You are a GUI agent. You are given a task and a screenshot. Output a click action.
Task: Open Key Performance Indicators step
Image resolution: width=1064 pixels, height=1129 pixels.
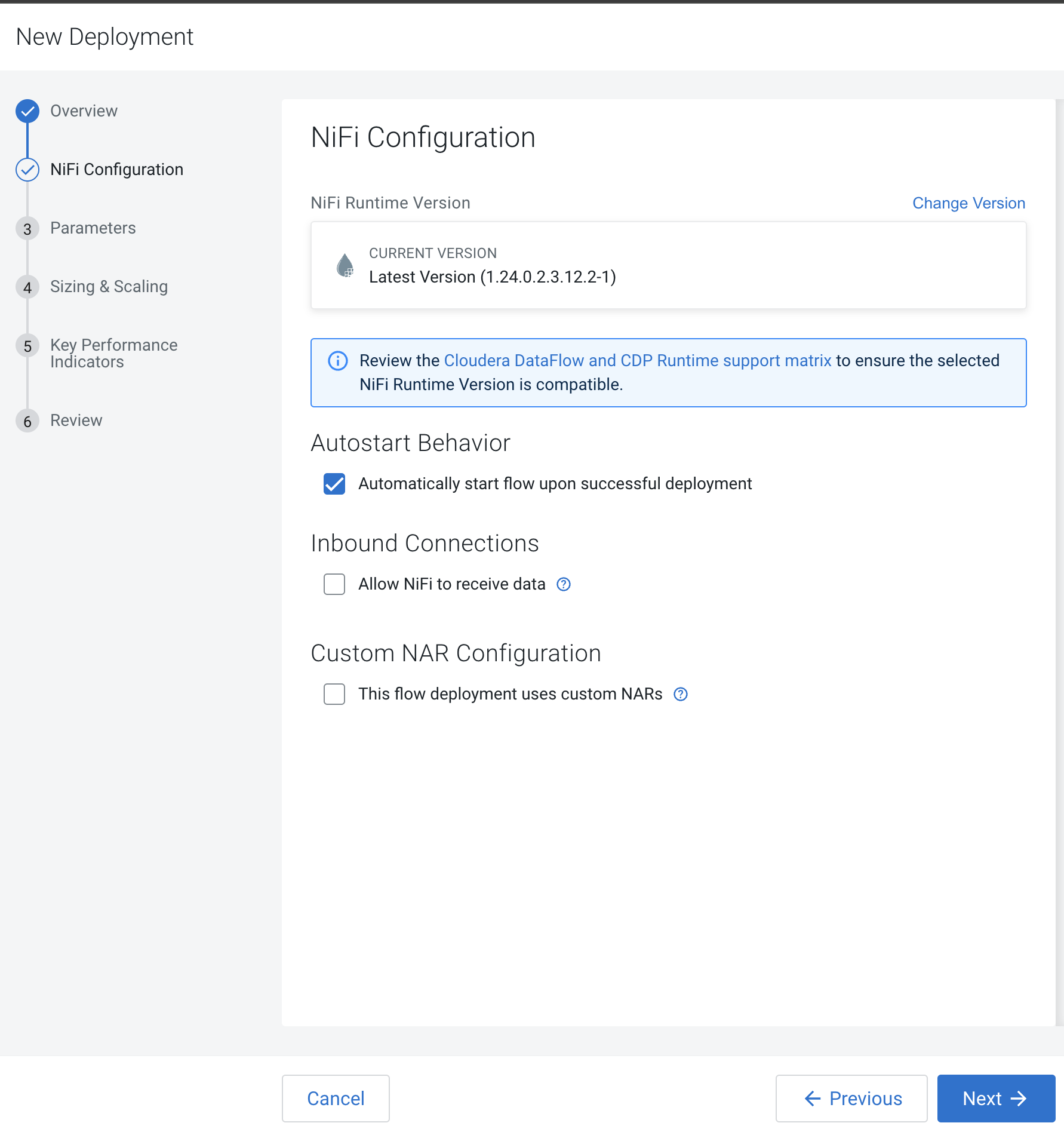tap(113, 353)
